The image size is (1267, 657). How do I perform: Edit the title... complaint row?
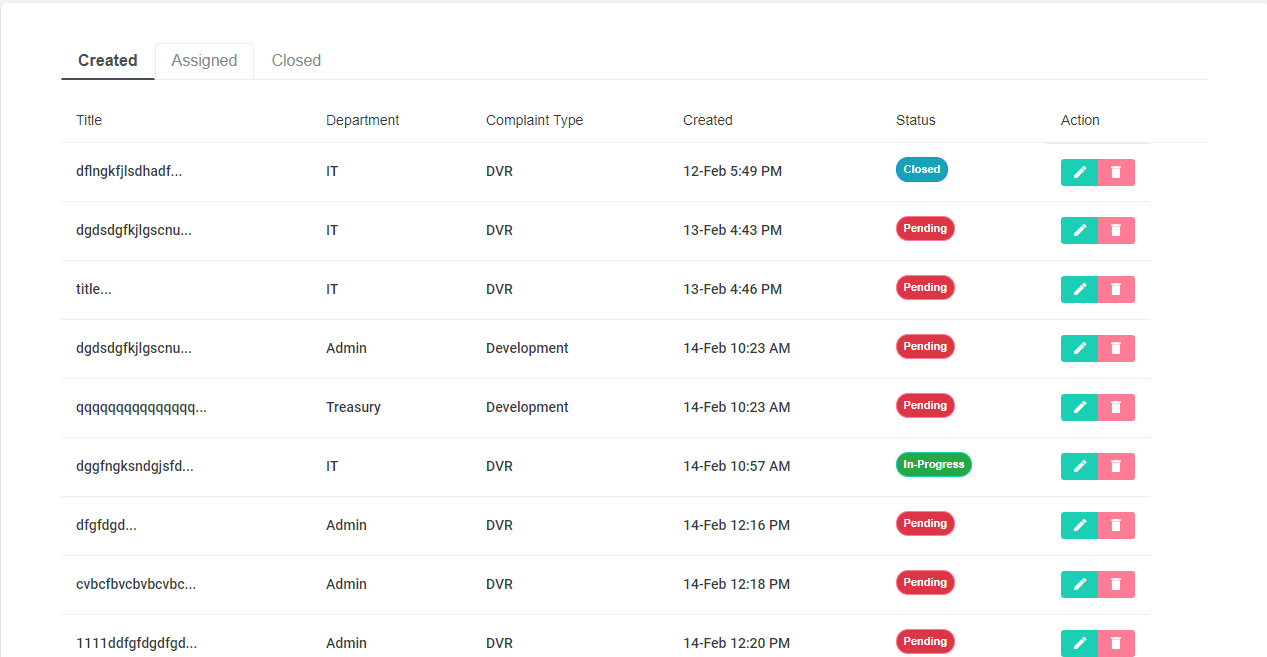pos(1079,290)
